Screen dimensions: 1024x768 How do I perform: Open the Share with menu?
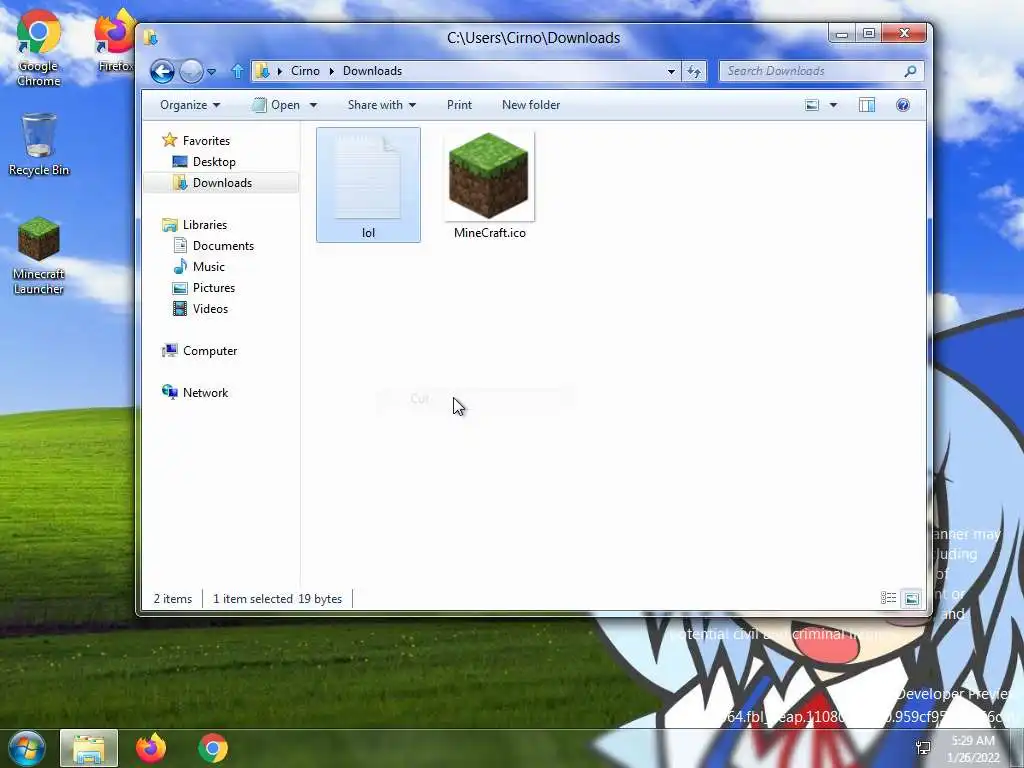[382, 105]
